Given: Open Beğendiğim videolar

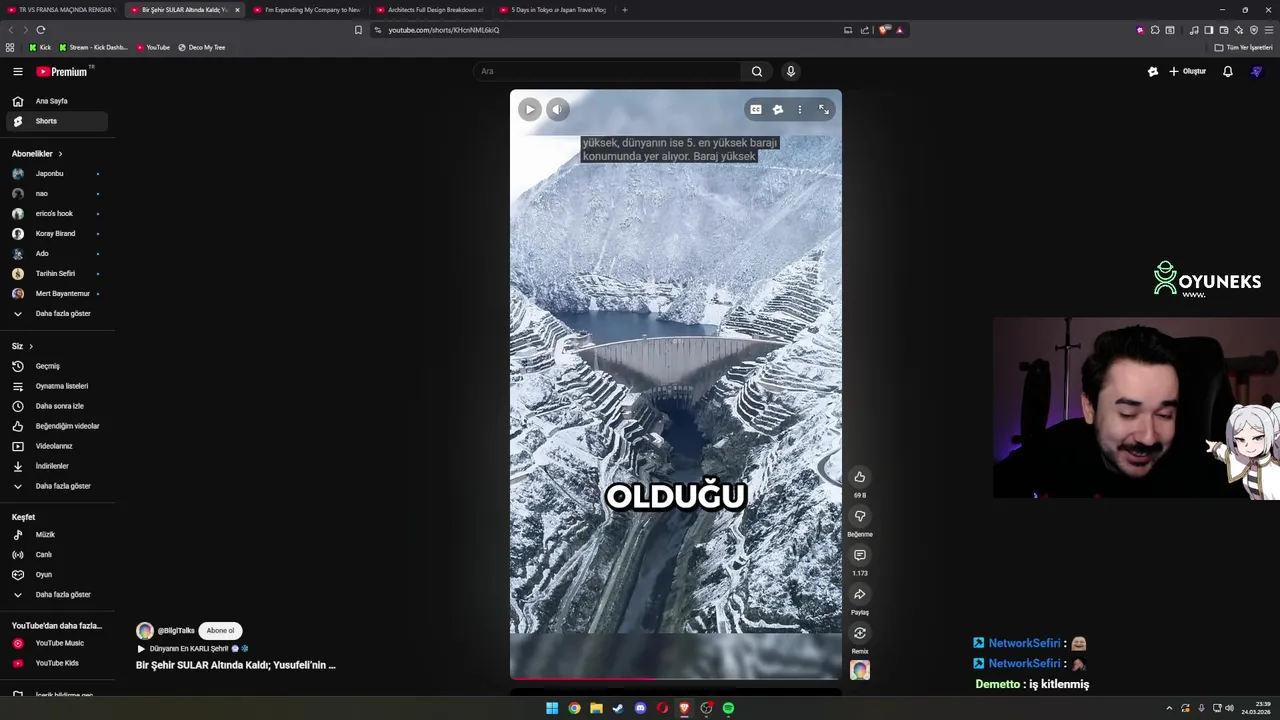Looking at the screenshot, I should (x=56, y=426).
